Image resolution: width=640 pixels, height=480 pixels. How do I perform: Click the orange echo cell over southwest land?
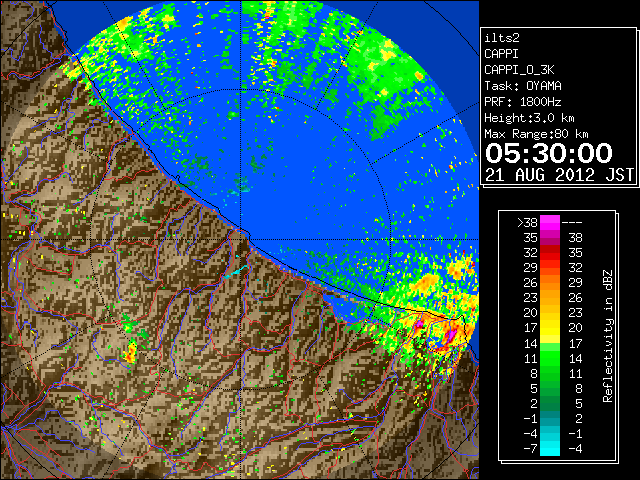pyautogui.click(x=131, y=353)
